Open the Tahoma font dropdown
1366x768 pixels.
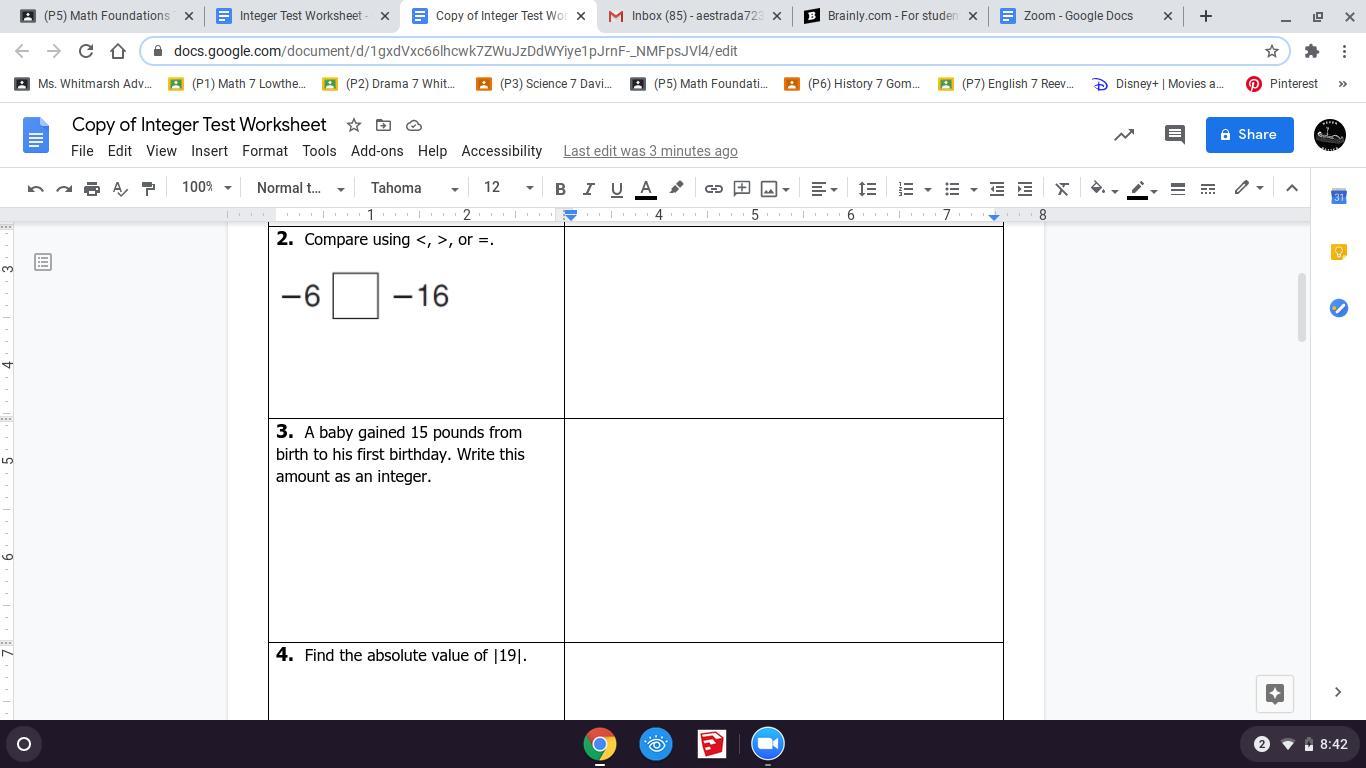point(414,188)
